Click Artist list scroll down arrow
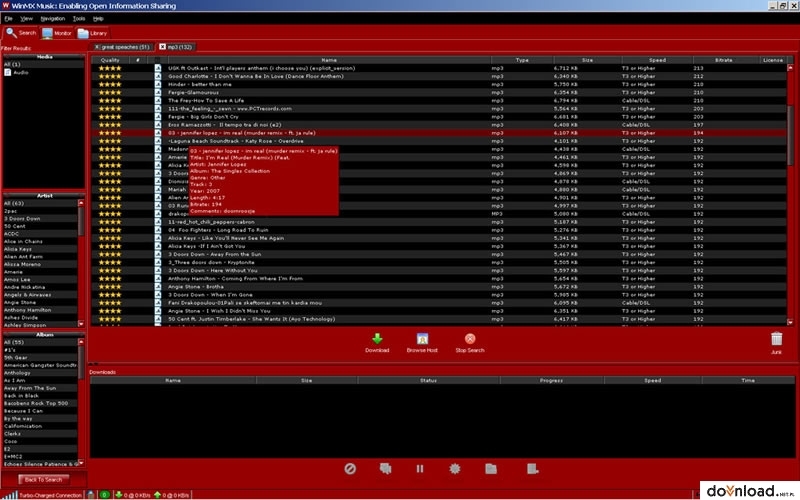Image resolution: width=800 pixels, height=500 pixels. point(81,324)
